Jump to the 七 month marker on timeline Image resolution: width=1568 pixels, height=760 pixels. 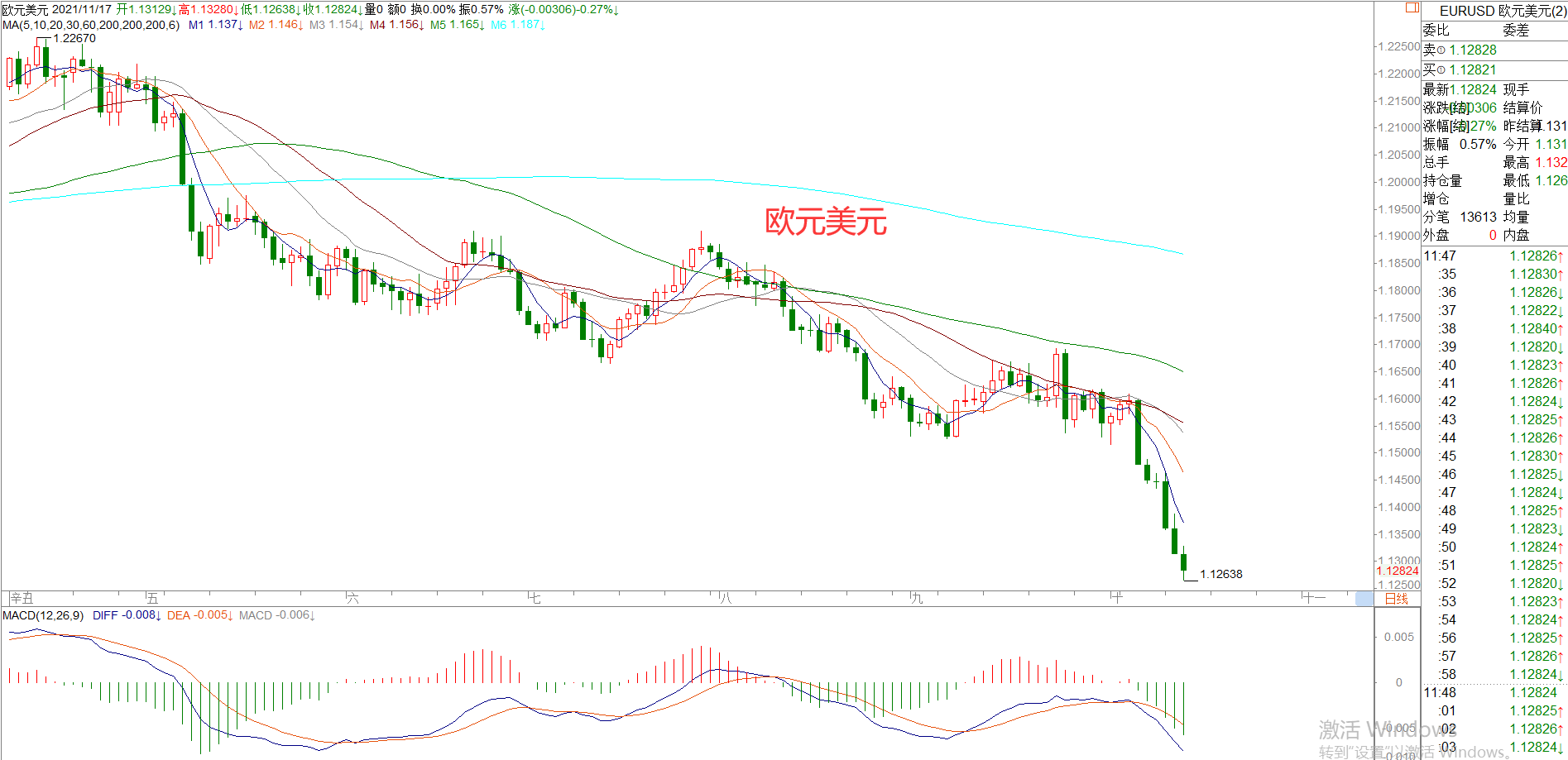tap(535, 598)
